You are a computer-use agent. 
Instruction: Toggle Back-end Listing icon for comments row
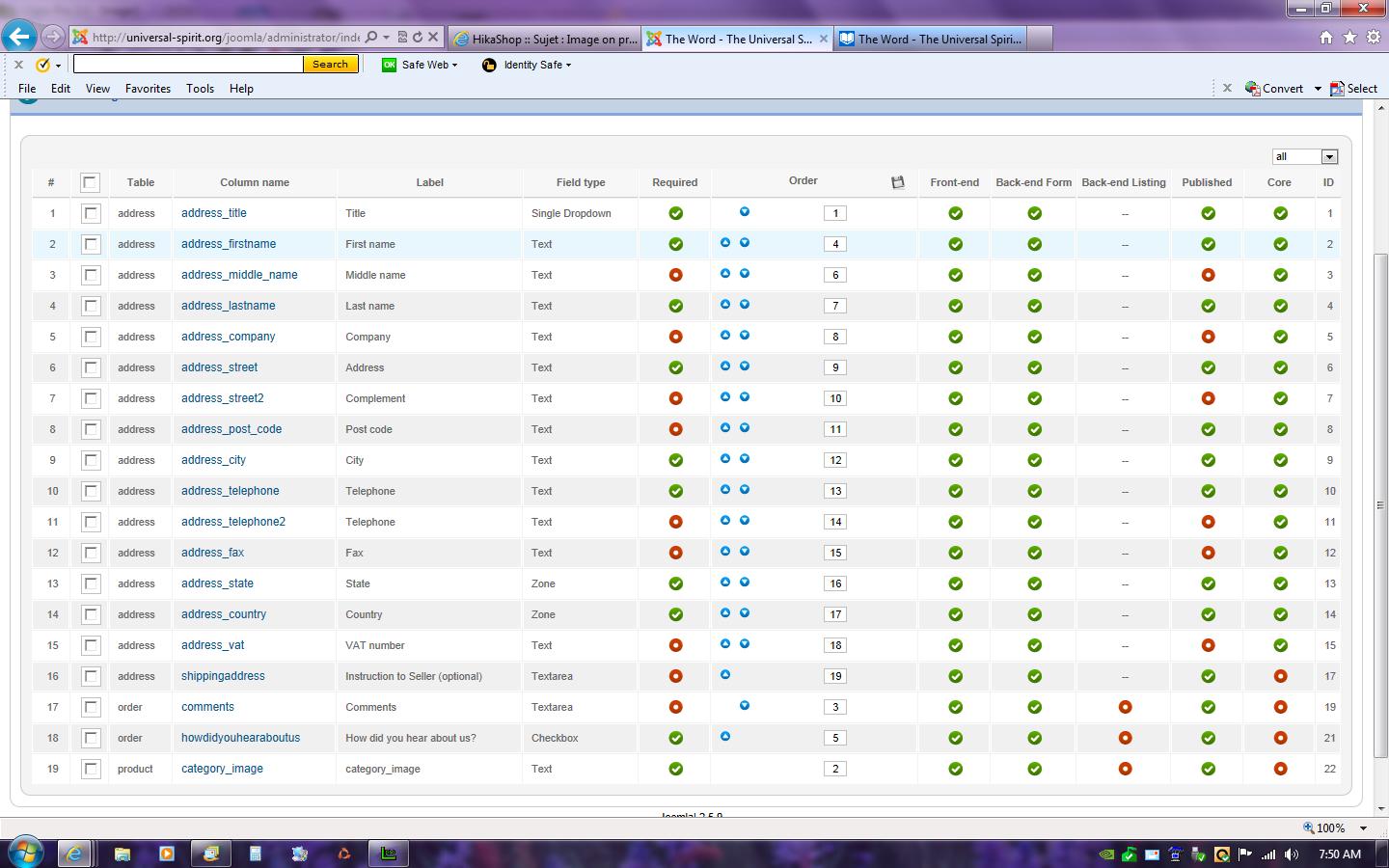coord(1125,707)
